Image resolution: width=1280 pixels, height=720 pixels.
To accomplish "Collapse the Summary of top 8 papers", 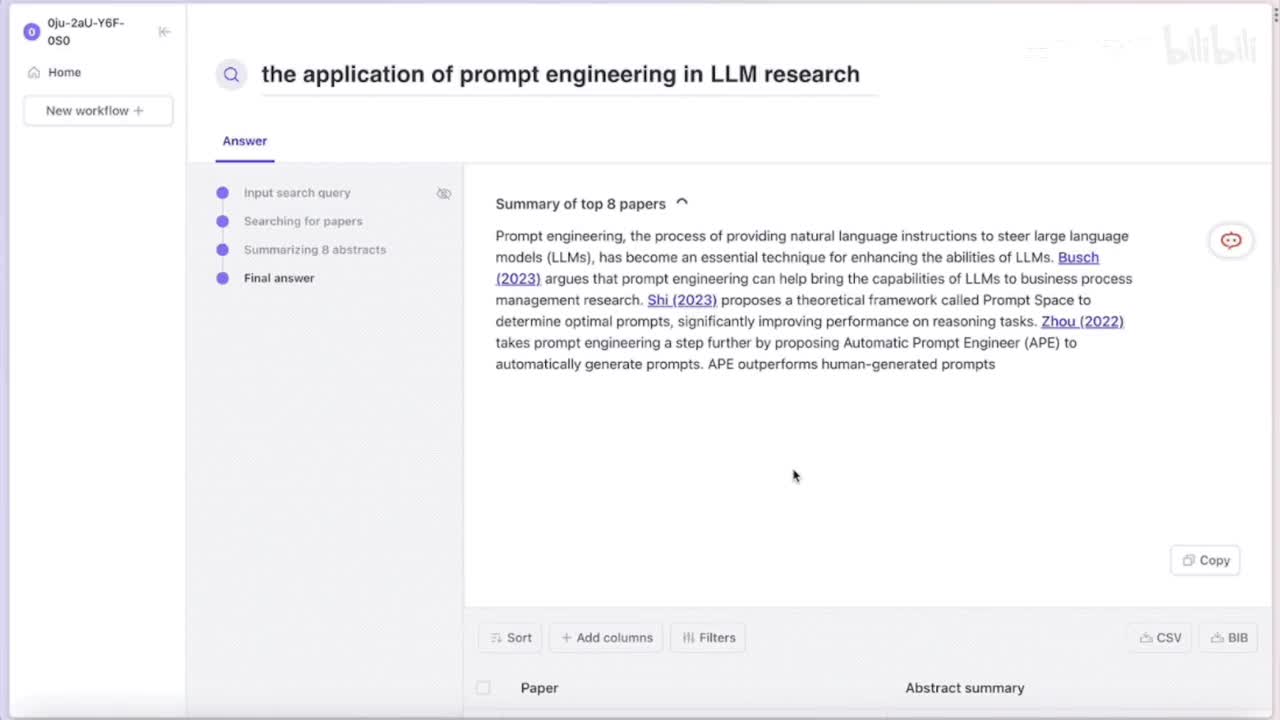I will click(682, 203).
